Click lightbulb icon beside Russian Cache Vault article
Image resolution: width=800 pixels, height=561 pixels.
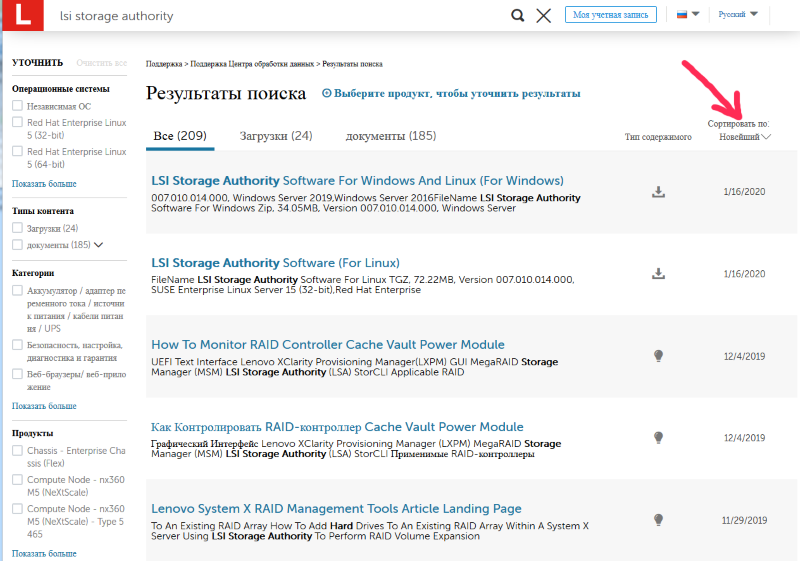tap(659, 438)
